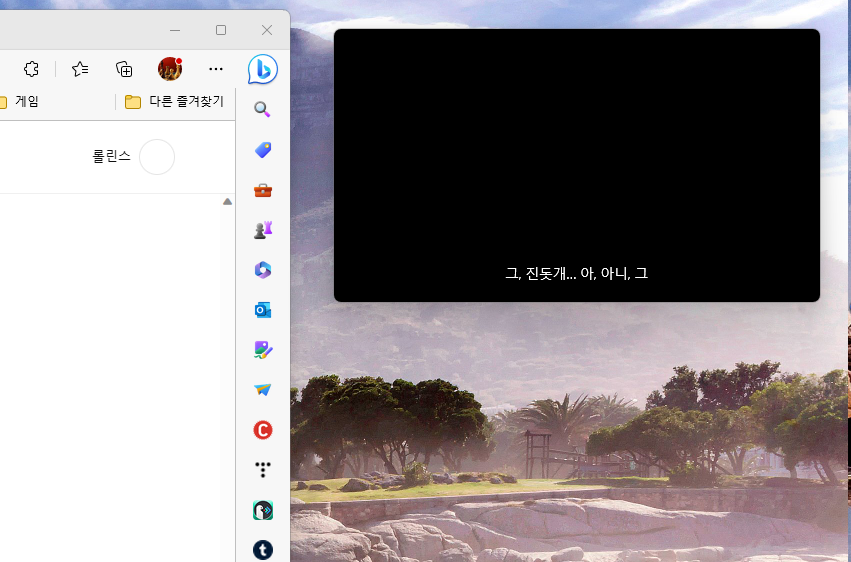The image size is (851, 562).
Task: Open the sidebar Search magnifier icon
Action: (263, 110)
